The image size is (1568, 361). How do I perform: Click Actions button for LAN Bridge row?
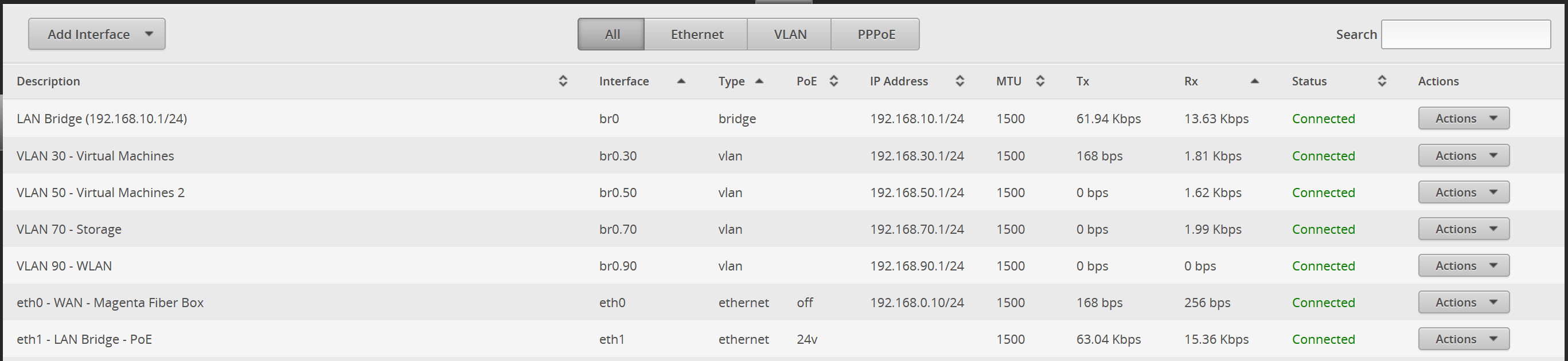point(1463,118)
